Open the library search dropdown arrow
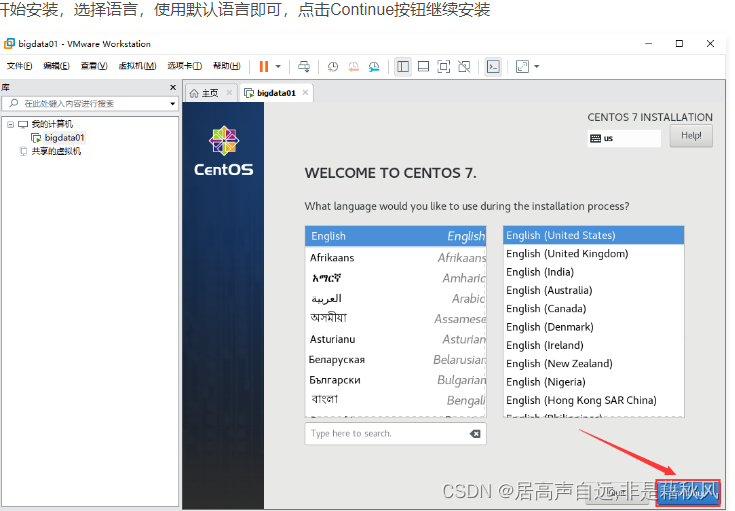The height and width of the screenshot is (511, 735). click(172, 104)
